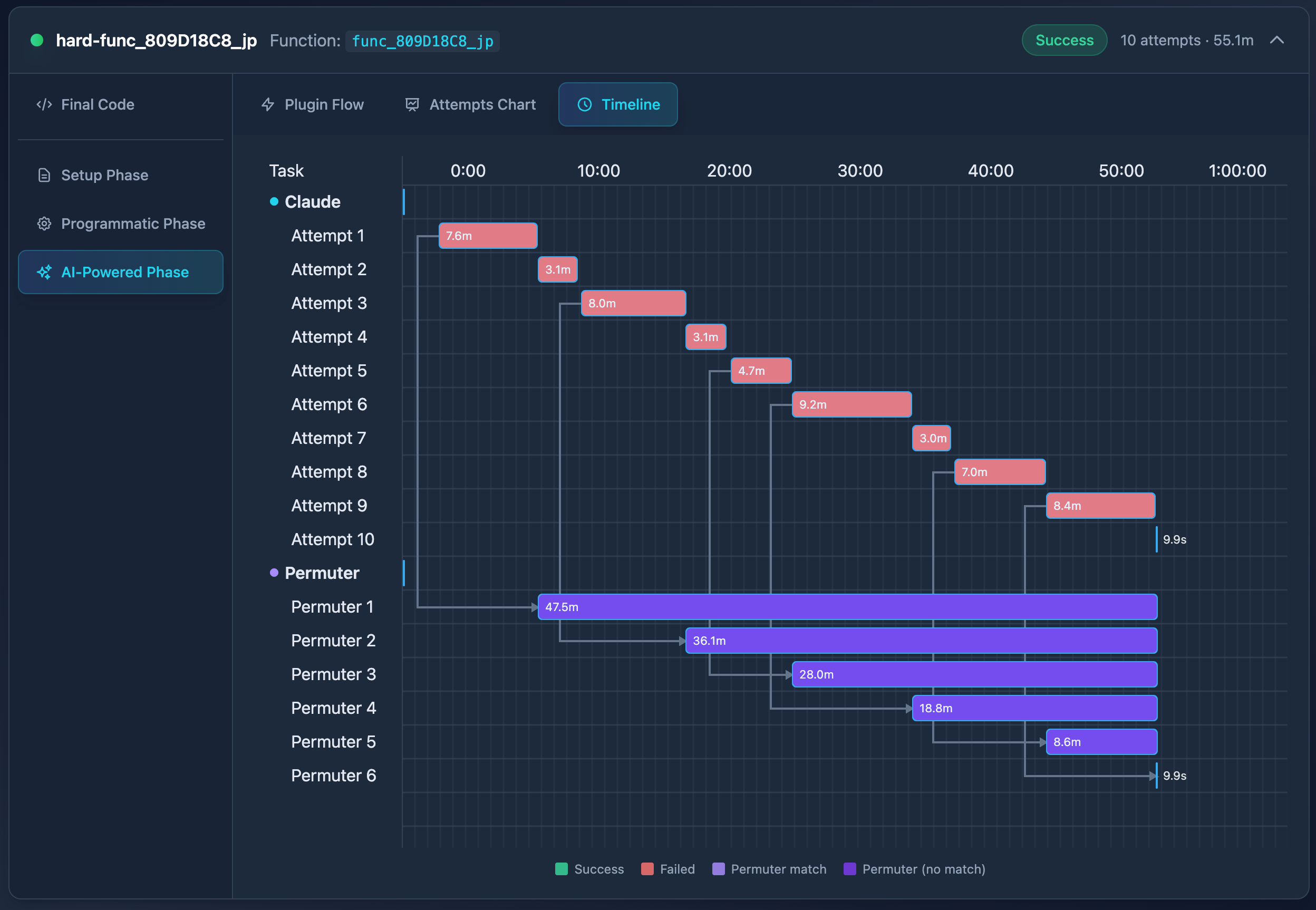This screenshot has height=910, width=1316.
Task: Select the 47.5m Permuter 1 bar
Action: 847,607
